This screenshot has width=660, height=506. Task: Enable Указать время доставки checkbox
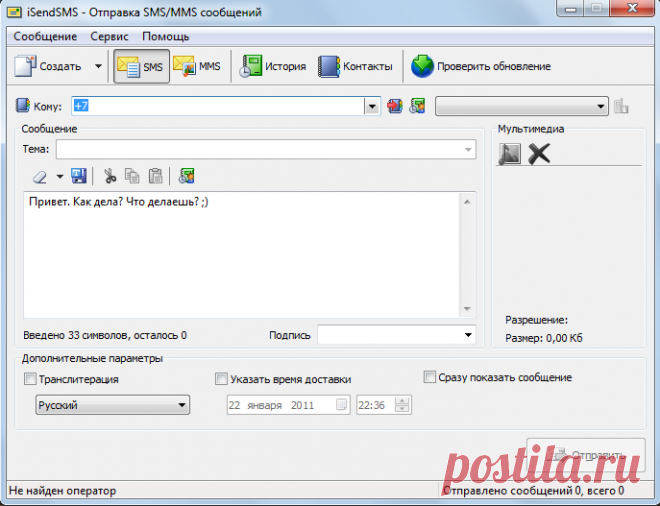point(221,379)
